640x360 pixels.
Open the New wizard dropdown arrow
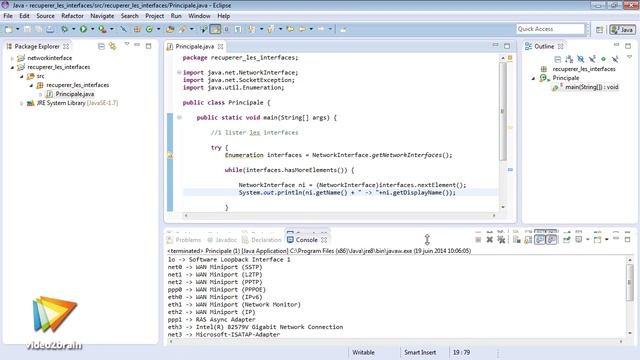pyautogui.click(x=18, y=29)
